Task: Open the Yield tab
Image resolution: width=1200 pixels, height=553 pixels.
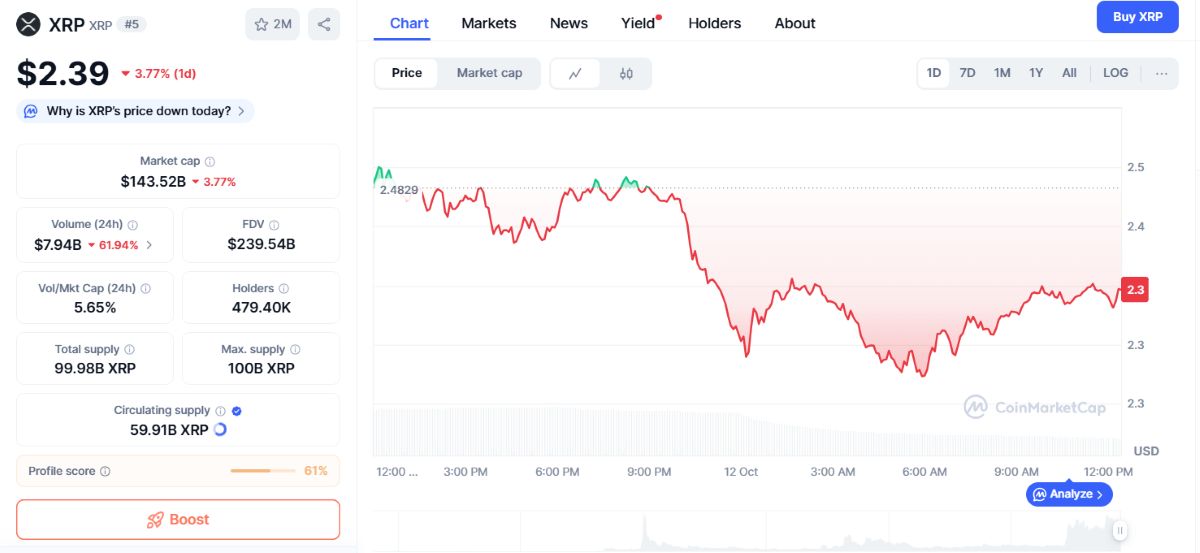Action: point(639,23)
